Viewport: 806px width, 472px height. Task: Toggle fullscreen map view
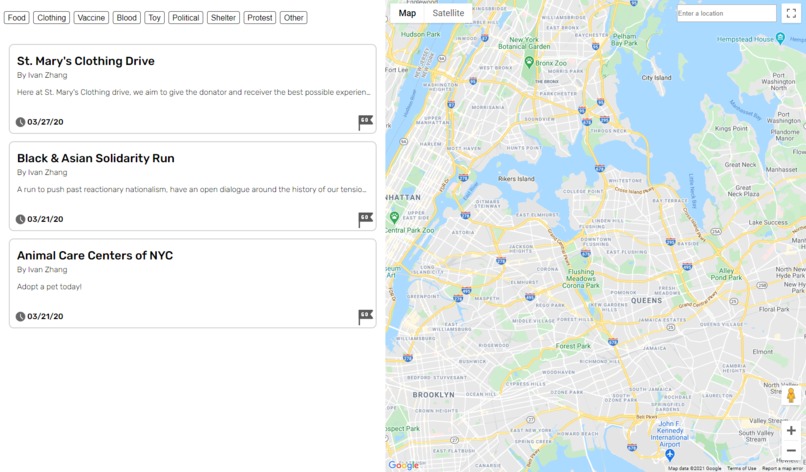coord(791,13)
